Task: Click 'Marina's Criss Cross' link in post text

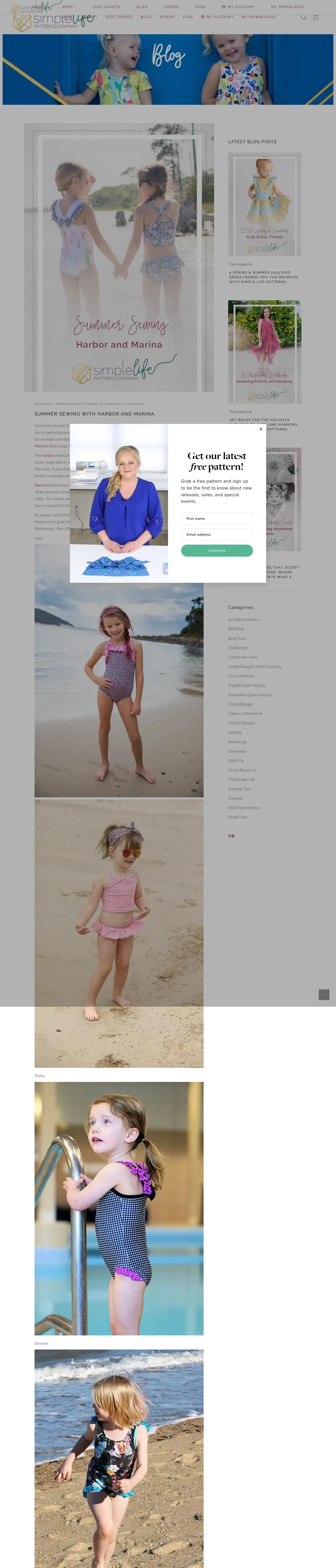Action: point(52,446)
